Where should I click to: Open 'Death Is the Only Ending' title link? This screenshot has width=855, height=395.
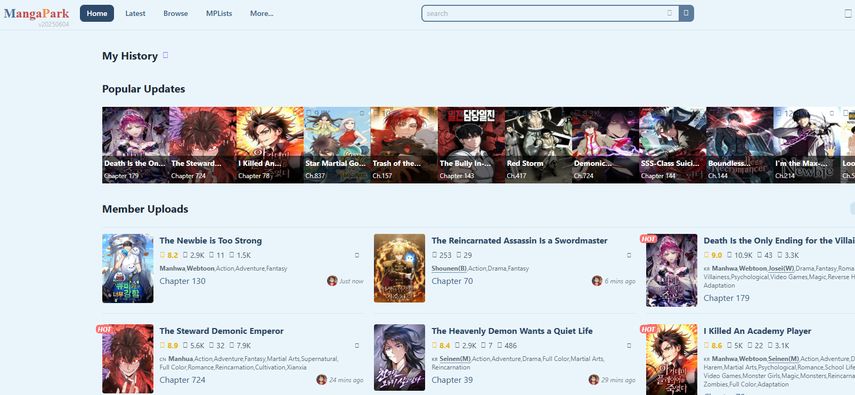[x=779, y=241]
